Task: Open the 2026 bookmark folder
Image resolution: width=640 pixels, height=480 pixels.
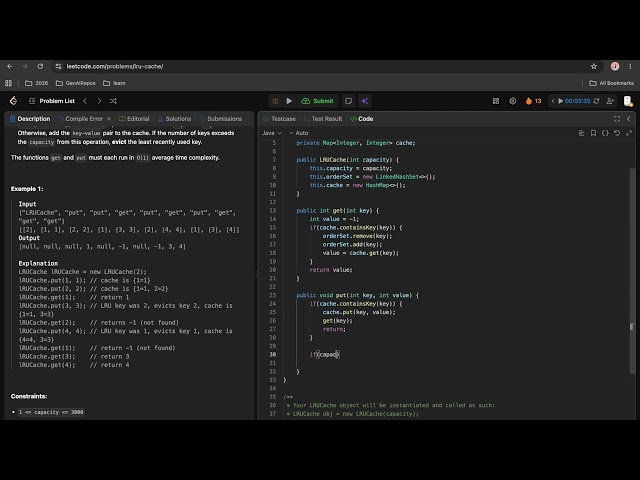Action: [x=37, y=83]
